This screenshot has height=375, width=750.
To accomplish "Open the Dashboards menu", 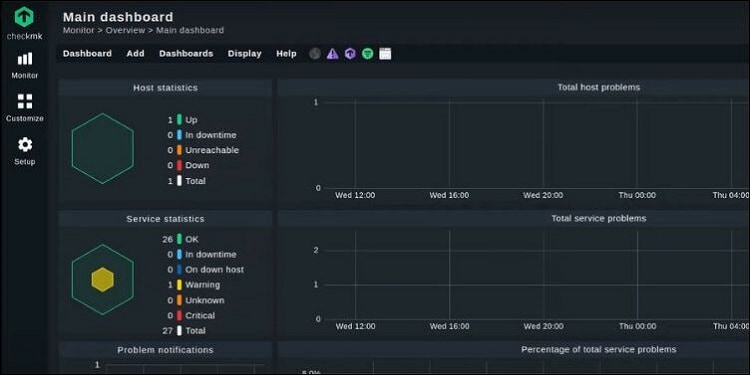I will point(186,54).
